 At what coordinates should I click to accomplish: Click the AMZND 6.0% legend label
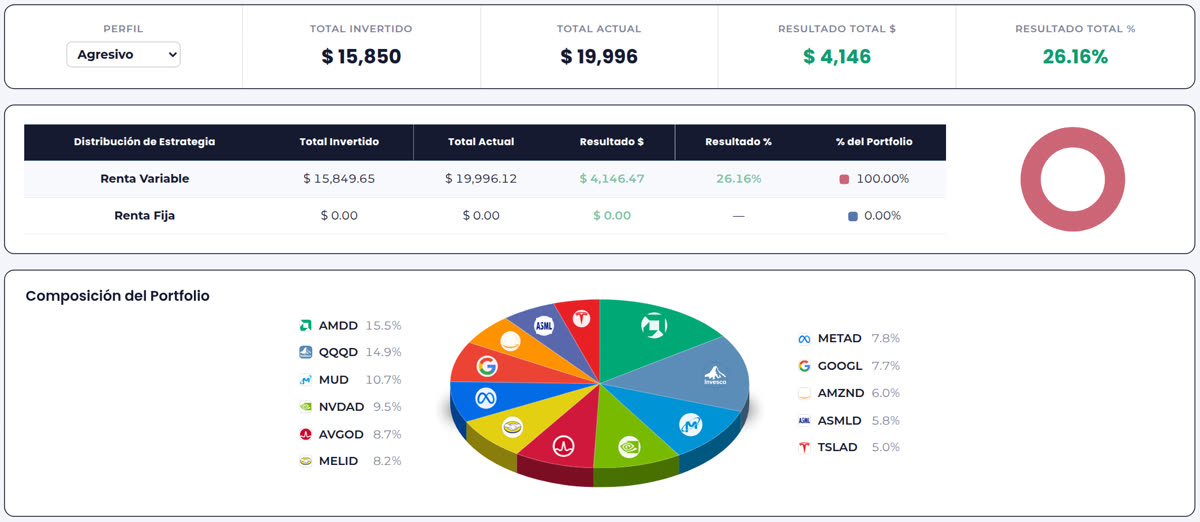click(x=859, y=393)
